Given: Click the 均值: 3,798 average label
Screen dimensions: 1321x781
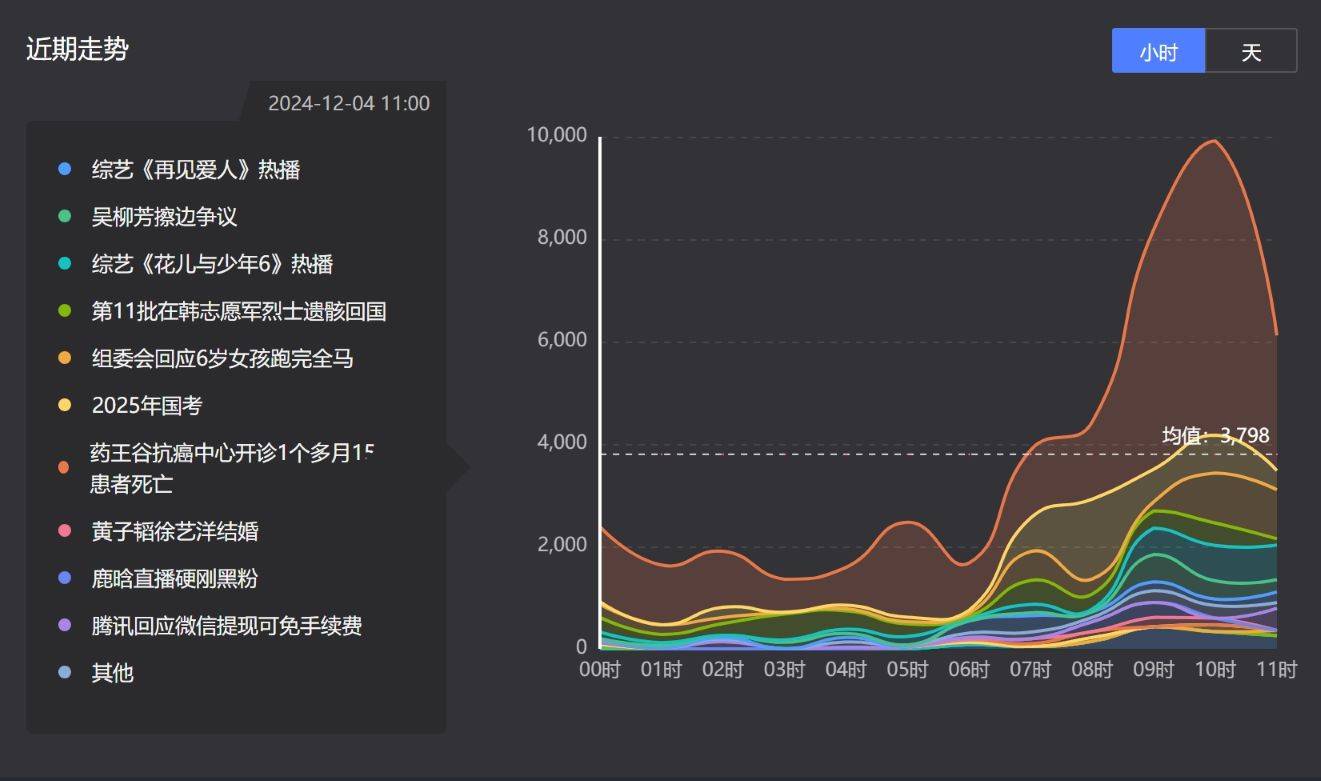Looking at the screenshot, I should [x=1215, y=436].
